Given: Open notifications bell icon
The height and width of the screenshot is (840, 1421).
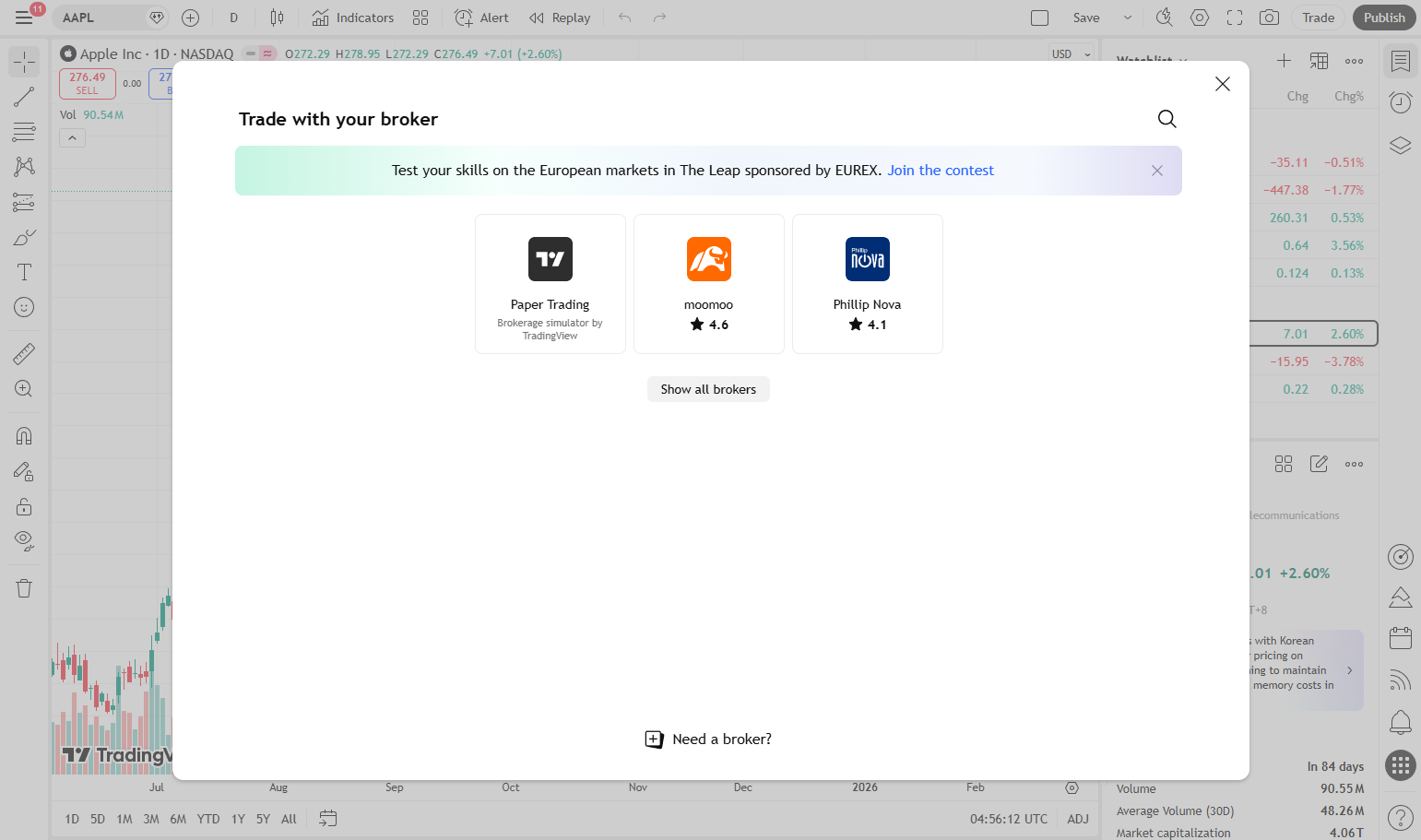Looking at the screenshot, I should tap(1401, 721).
